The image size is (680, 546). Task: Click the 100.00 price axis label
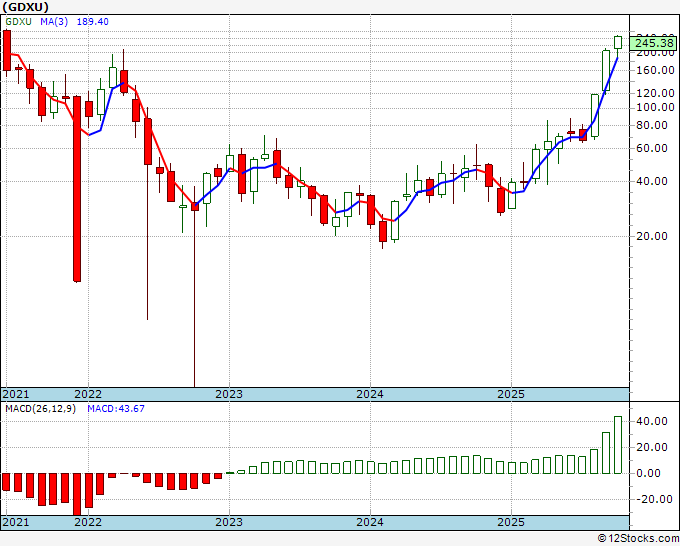pyautogui.click(x=655, y=108)
